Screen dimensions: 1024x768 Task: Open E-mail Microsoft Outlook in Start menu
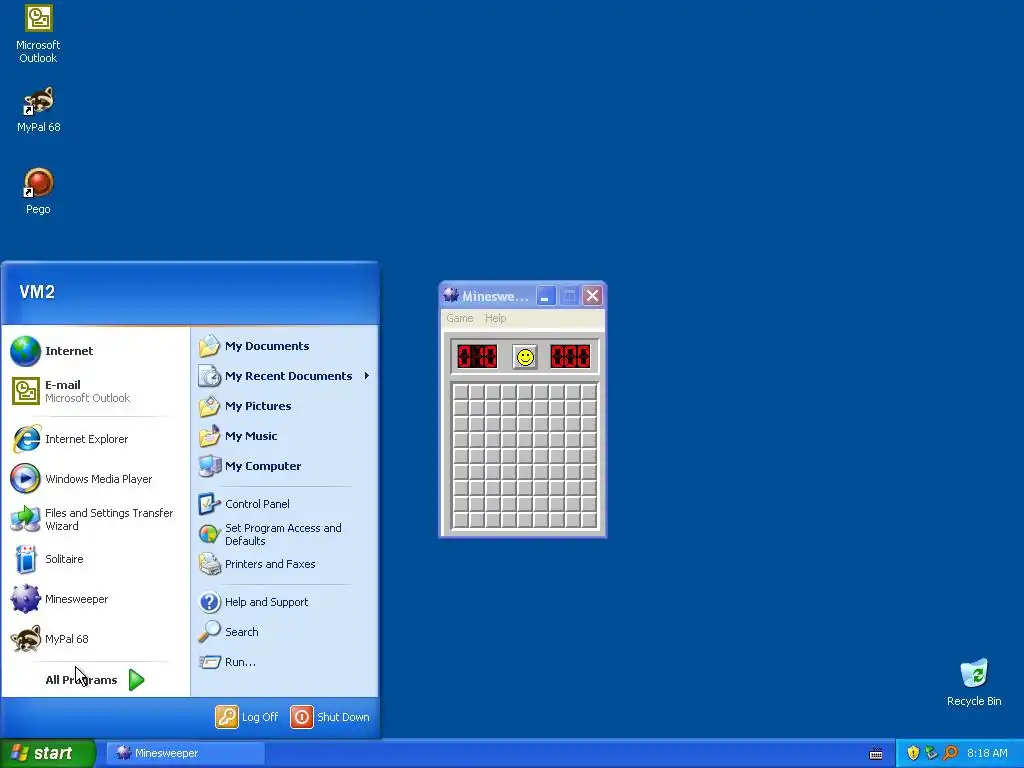pyautogui.click(x=95, y=391)
